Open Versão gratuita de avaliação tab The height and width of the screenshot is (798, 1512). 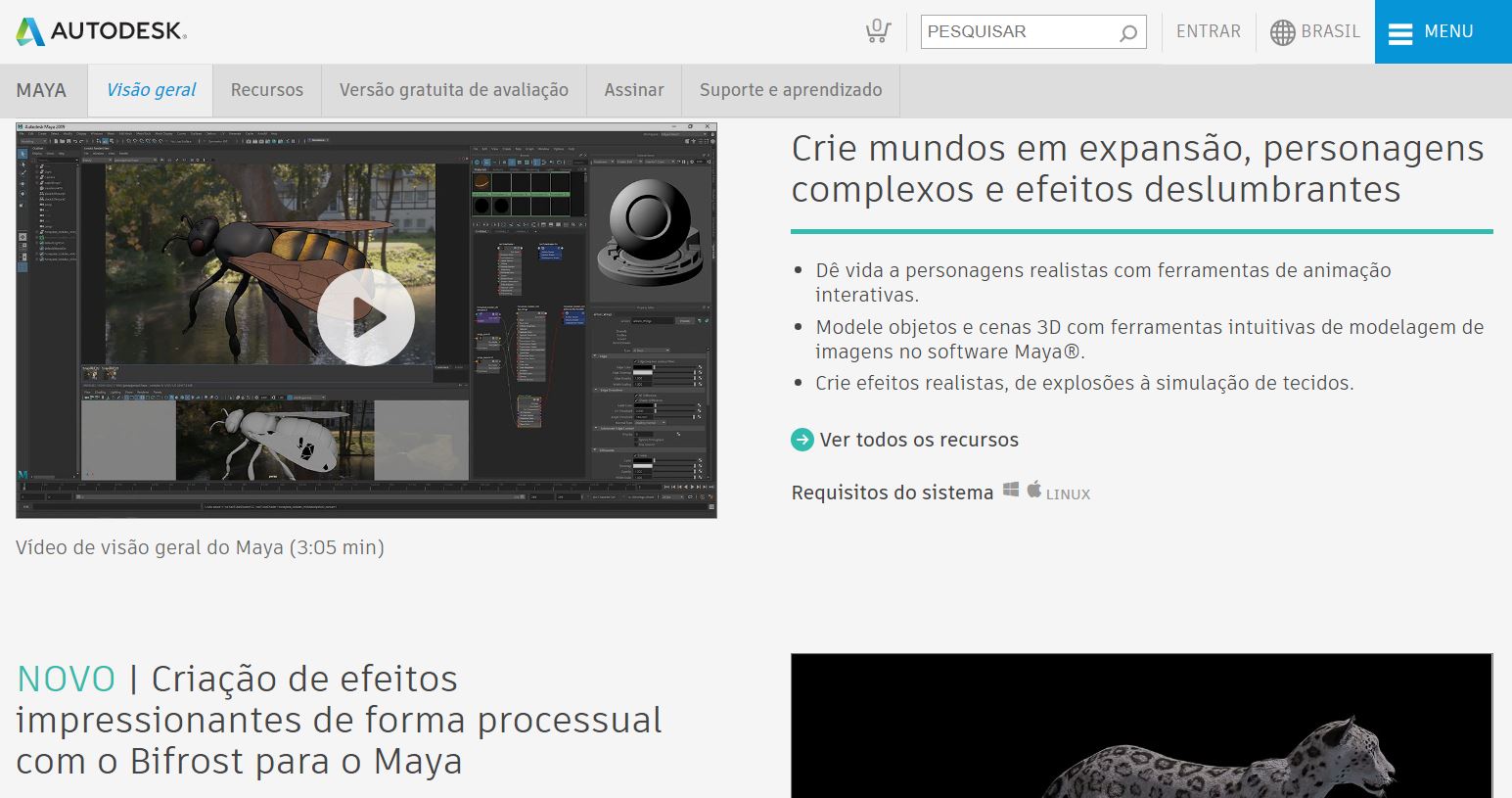click(453, 90)
